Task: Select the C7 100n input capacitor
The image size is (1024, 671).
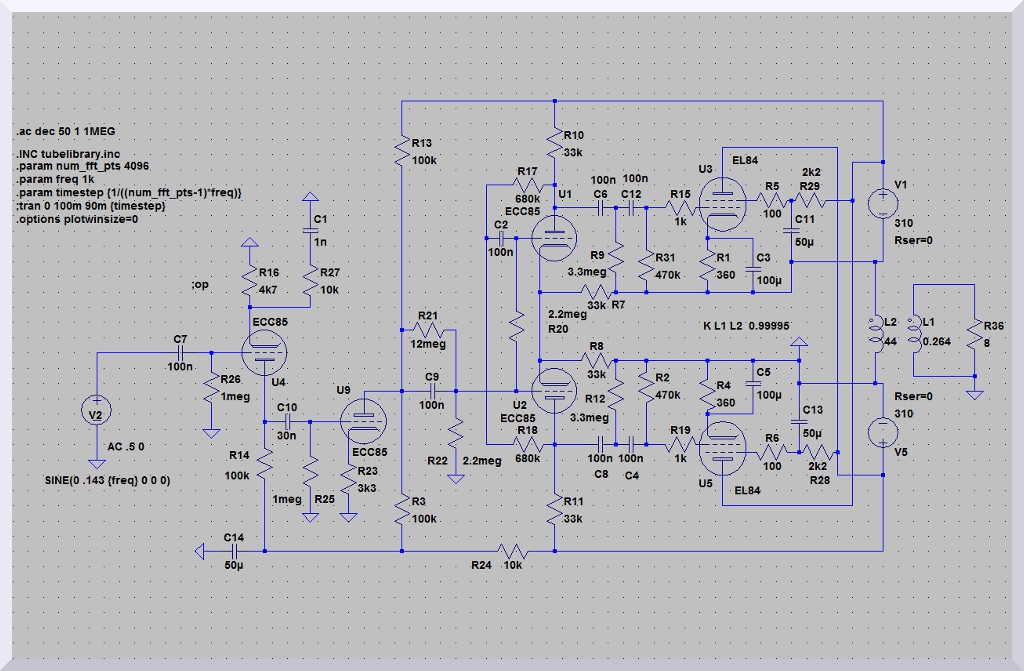Action: [x=181, y=353]
